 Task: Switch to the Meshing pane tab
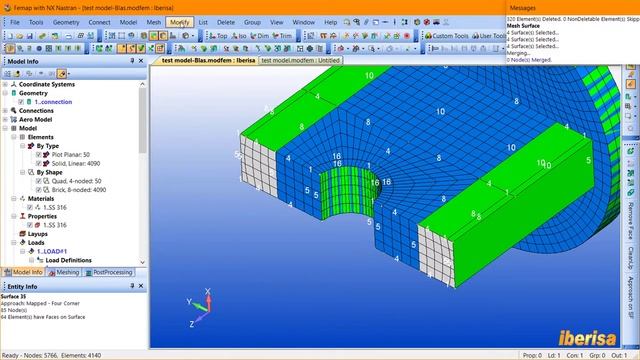[64, 272]
